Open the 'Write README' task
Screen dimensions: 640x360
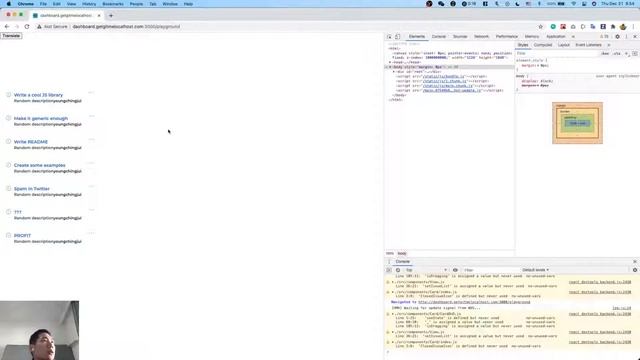tap(31, 142)
